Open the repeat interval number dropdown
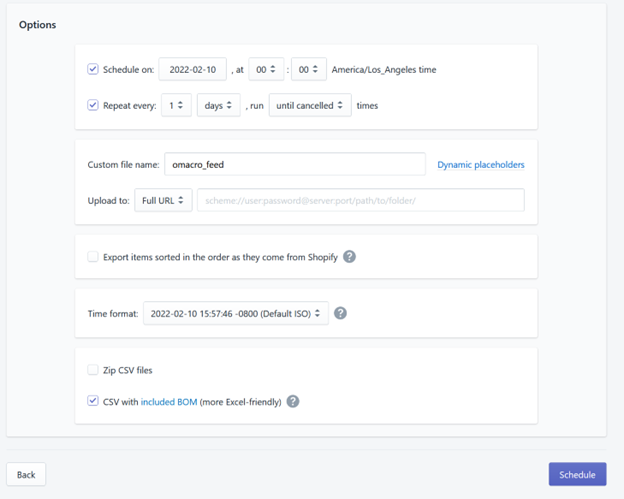The image size is (624, 499). point(176,105)
